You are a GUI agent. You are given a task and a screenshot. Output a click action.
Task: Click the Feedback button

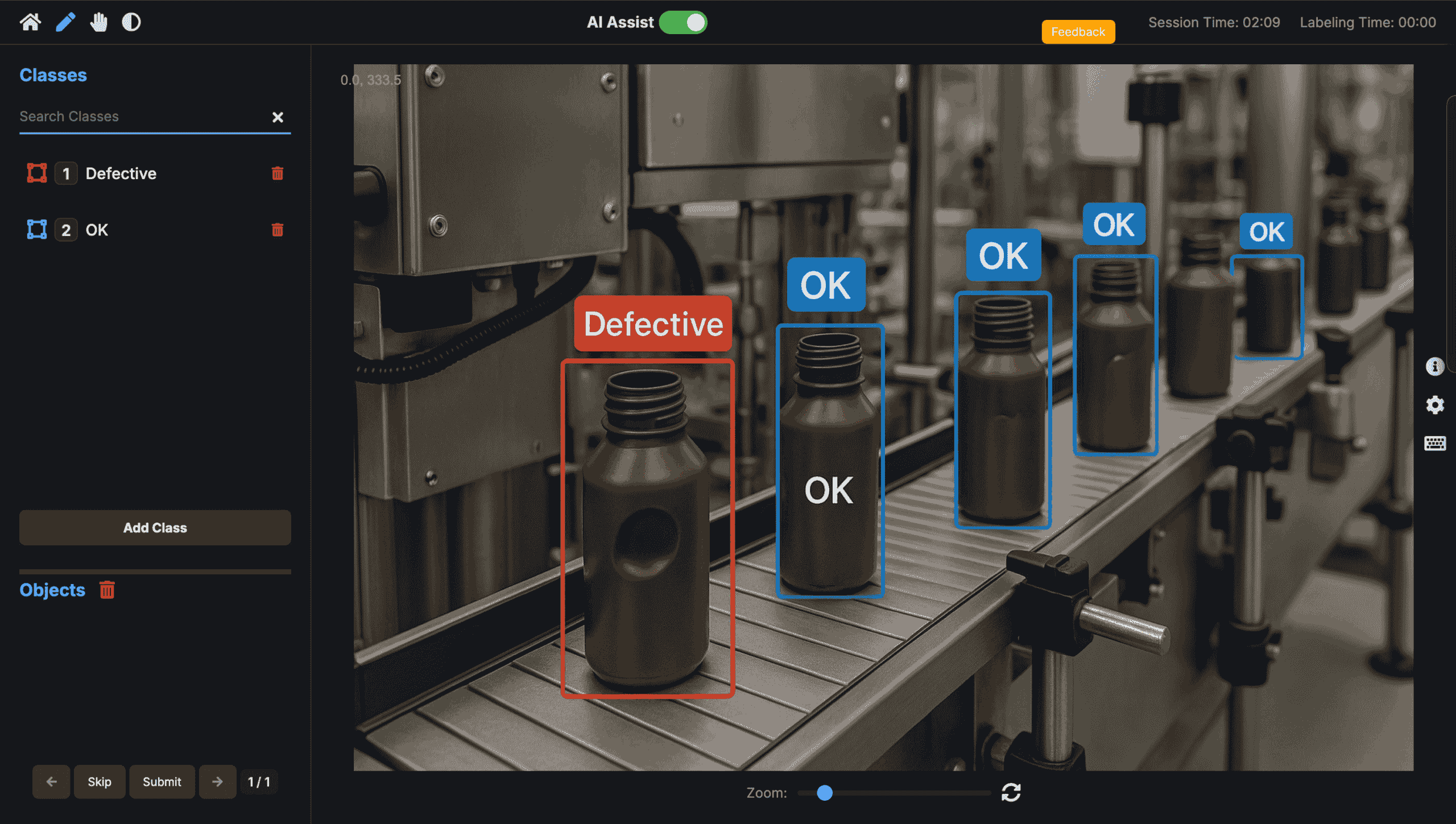click(1077, 31)
